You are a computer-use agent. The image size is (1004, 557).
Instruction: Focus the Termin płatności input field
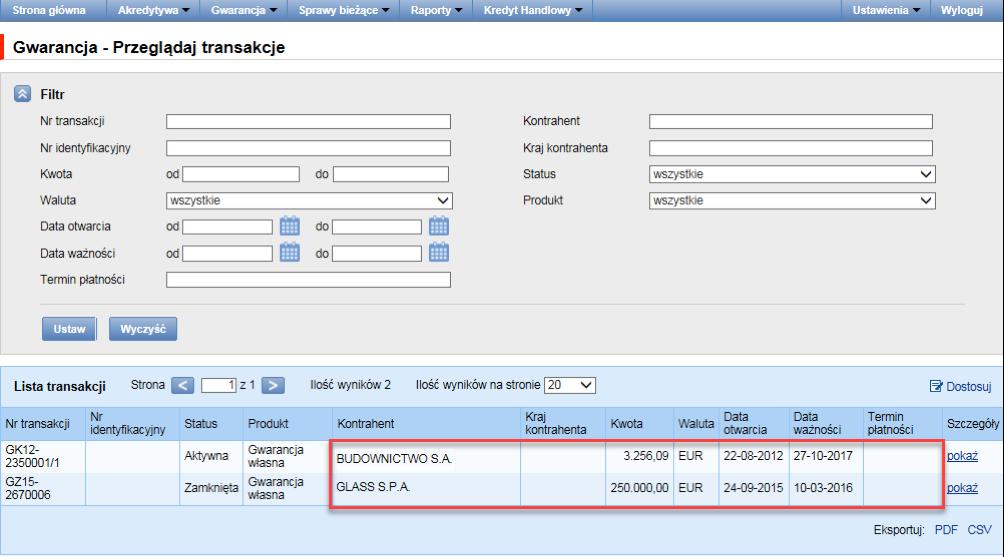(x=309, y=280)
